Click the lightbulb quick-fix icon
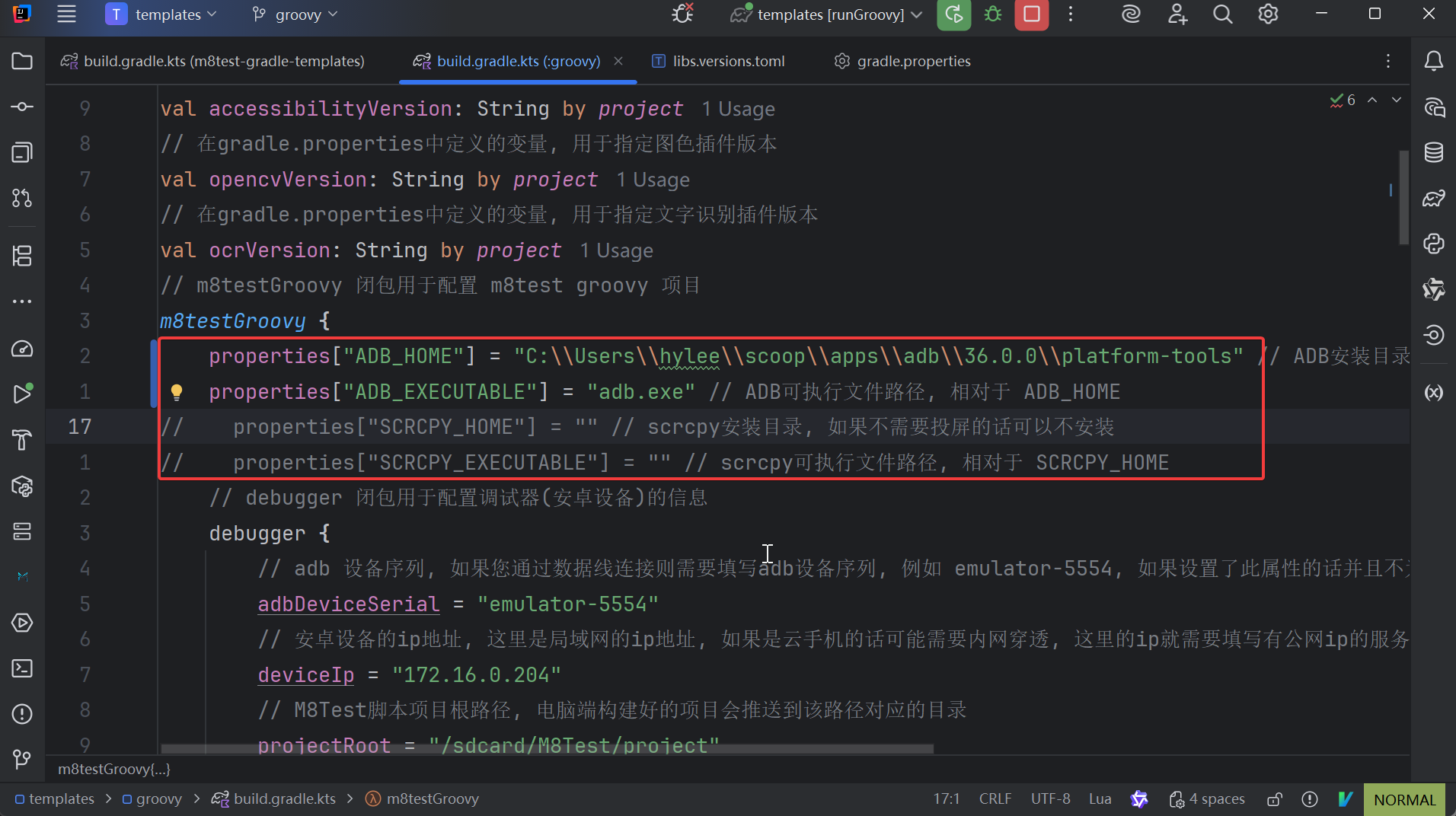Image resolution: width=1456 pixels, height=816 pixels. [x=177, y=392]
